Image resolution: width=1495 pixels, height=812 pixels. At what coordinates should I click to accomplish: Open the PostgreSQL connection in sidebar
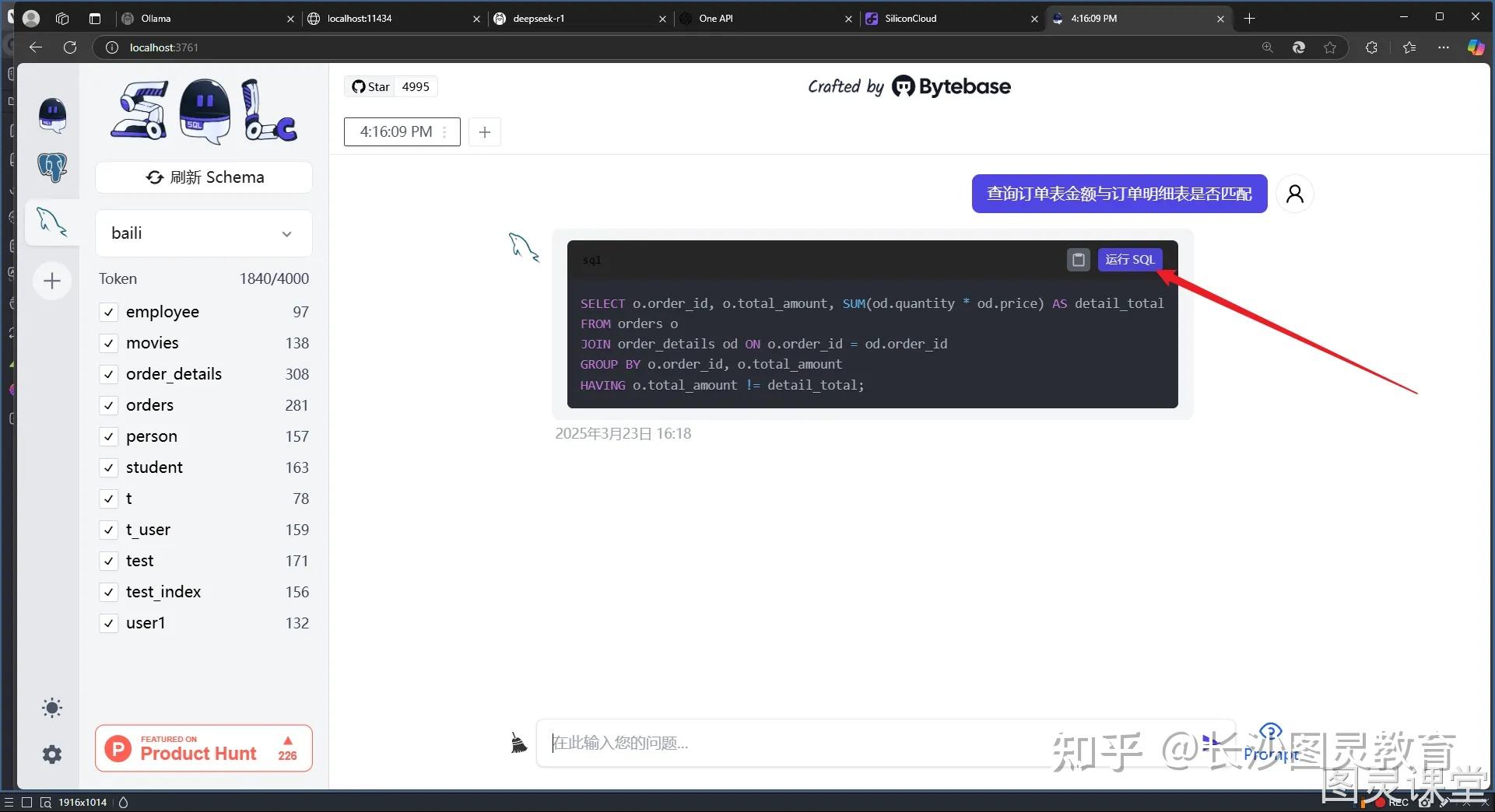point(51,167)
